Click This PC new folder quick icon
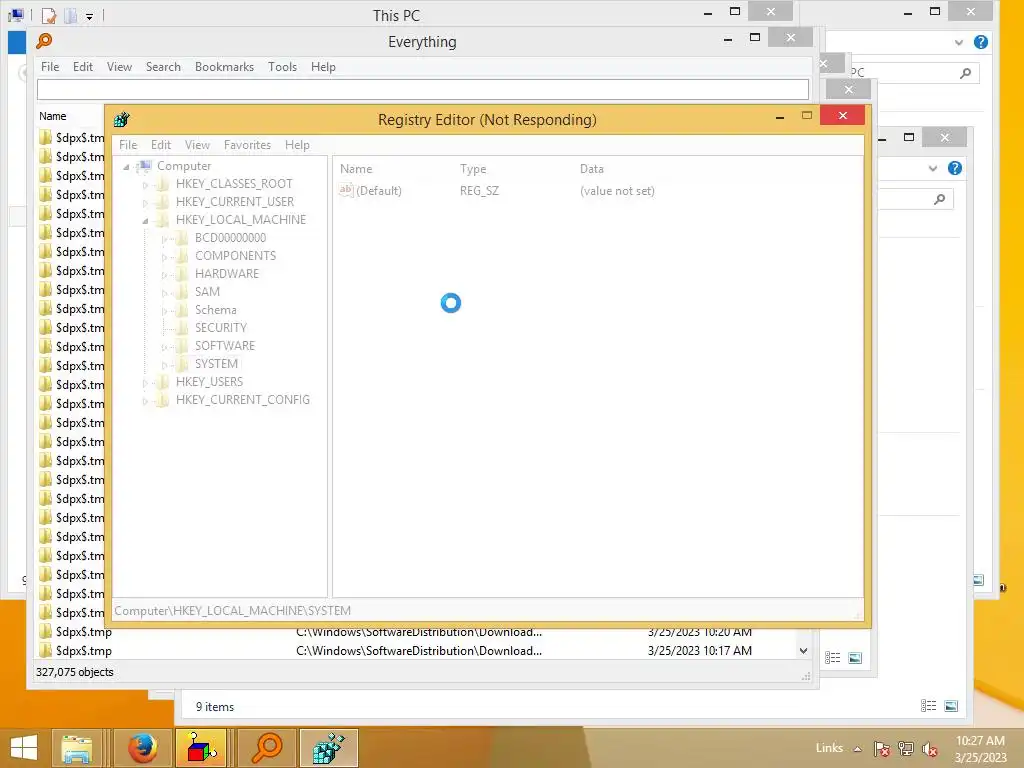Image resolution: width=1024 pixels, height=768 pixels. pyautogui.click(x=71, y=15)
